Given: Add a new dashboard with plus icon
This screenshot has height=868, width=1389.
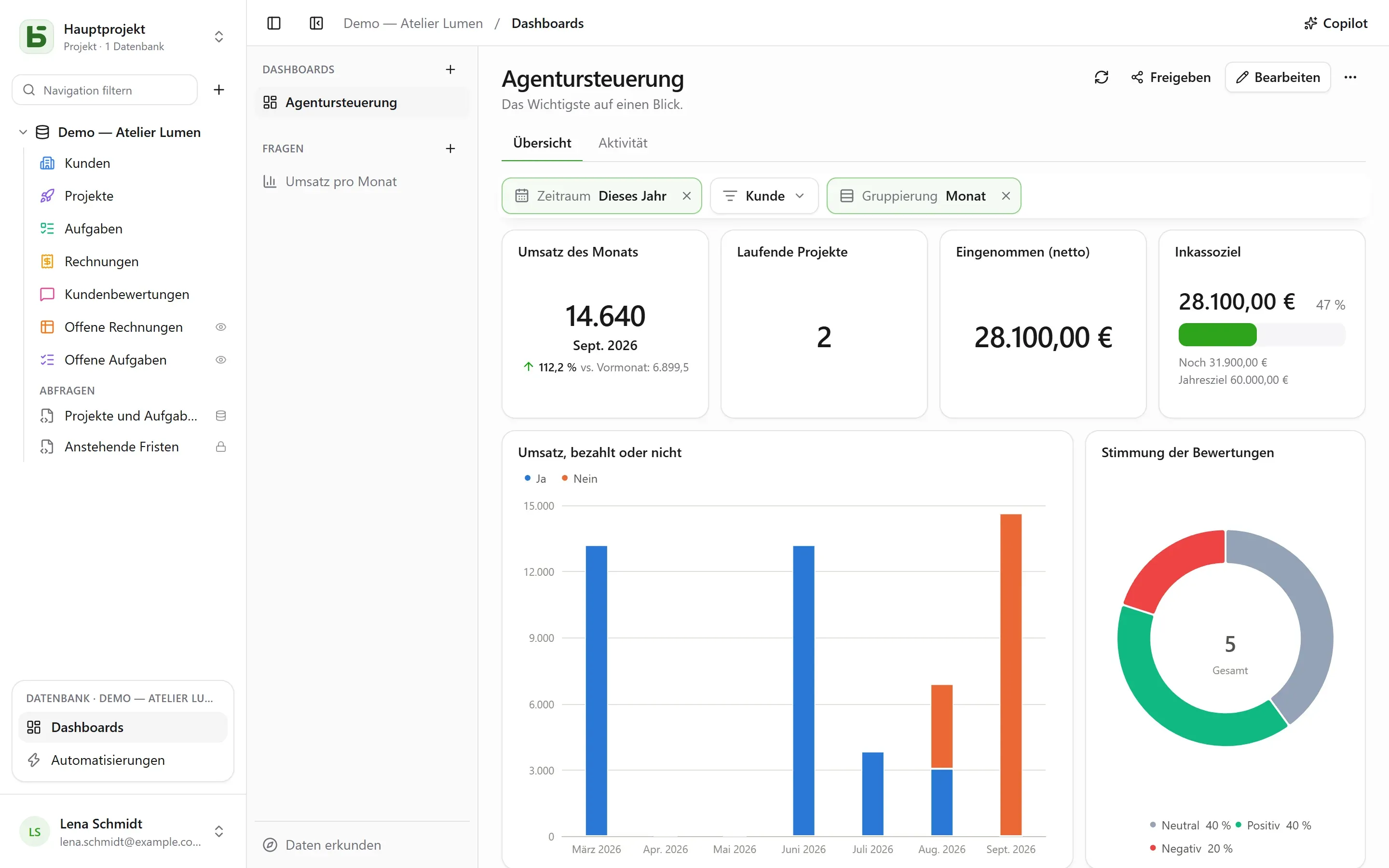Looking at the screenshot, I should 450,69.
